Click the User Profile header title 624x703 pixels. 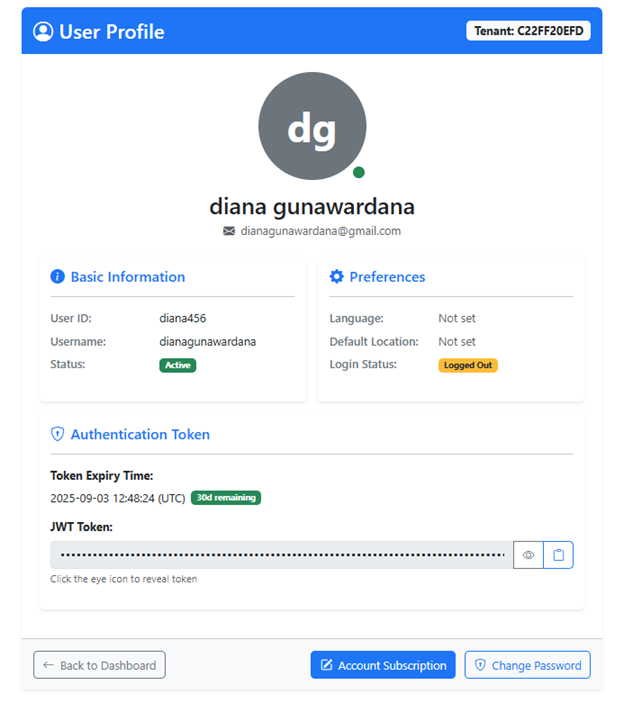click(111, 32)
